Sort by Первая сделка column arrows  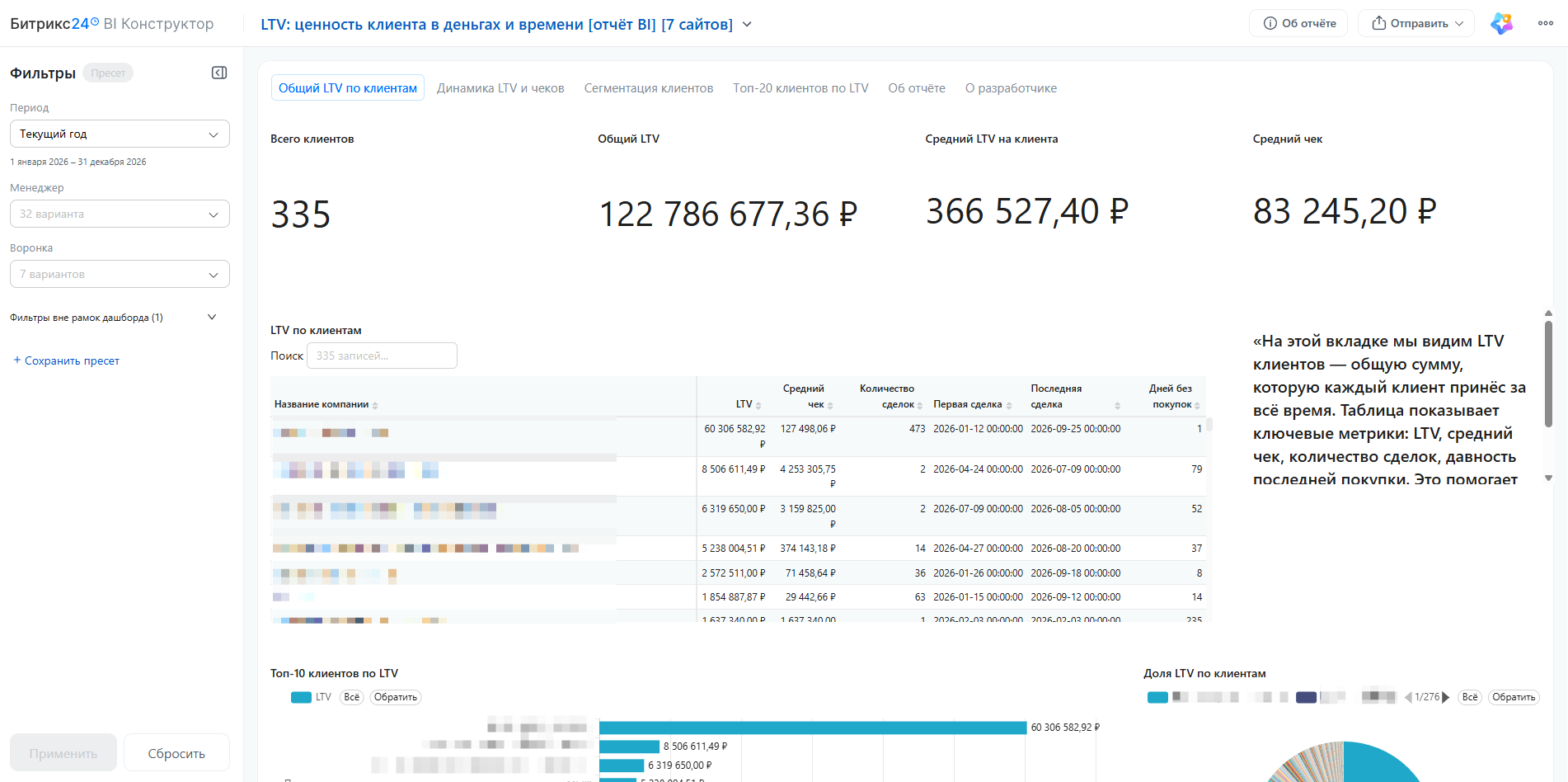1009,405
